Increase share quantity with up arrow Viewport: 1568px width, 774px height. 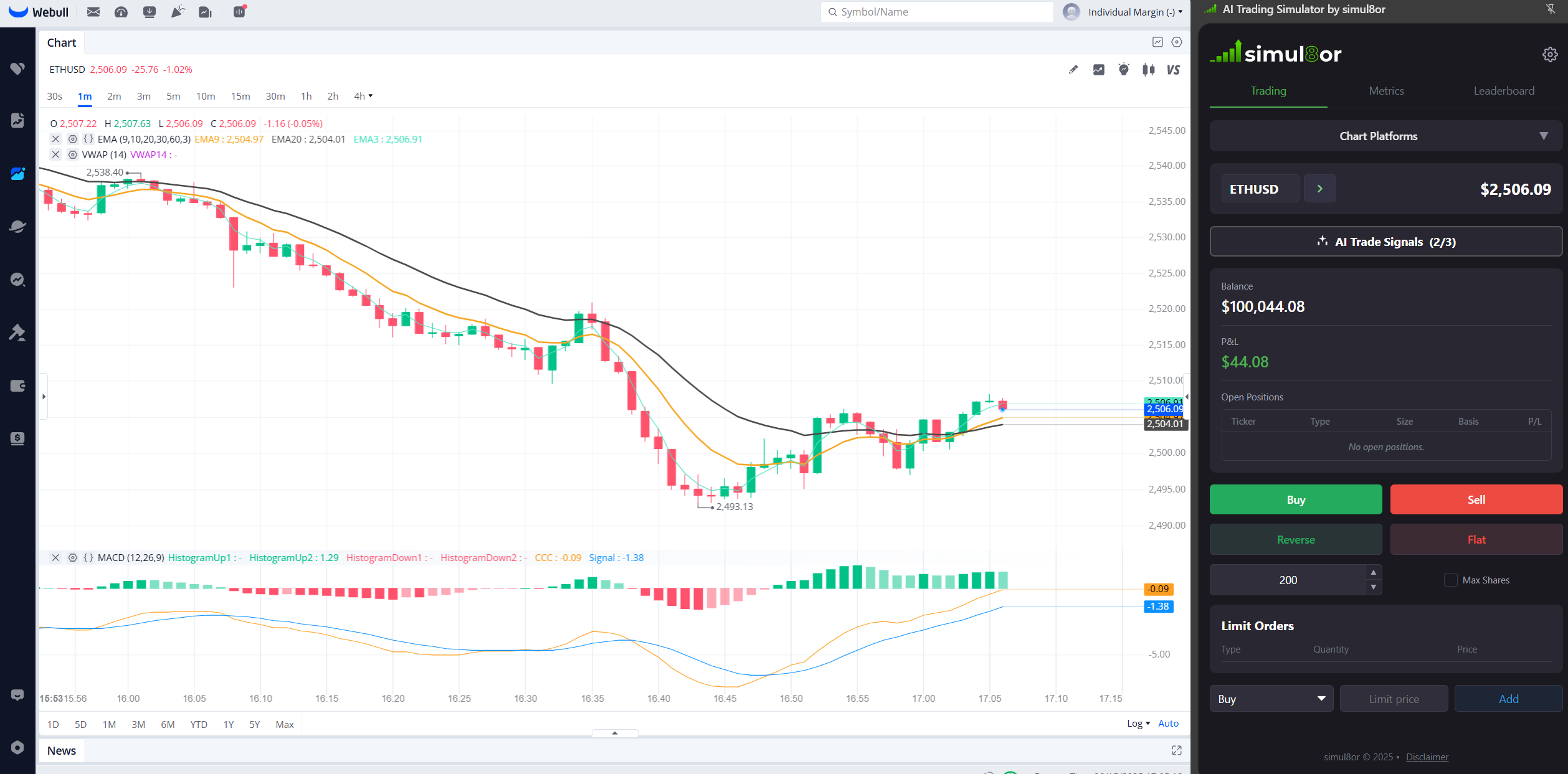click(x=1373, y=572)
